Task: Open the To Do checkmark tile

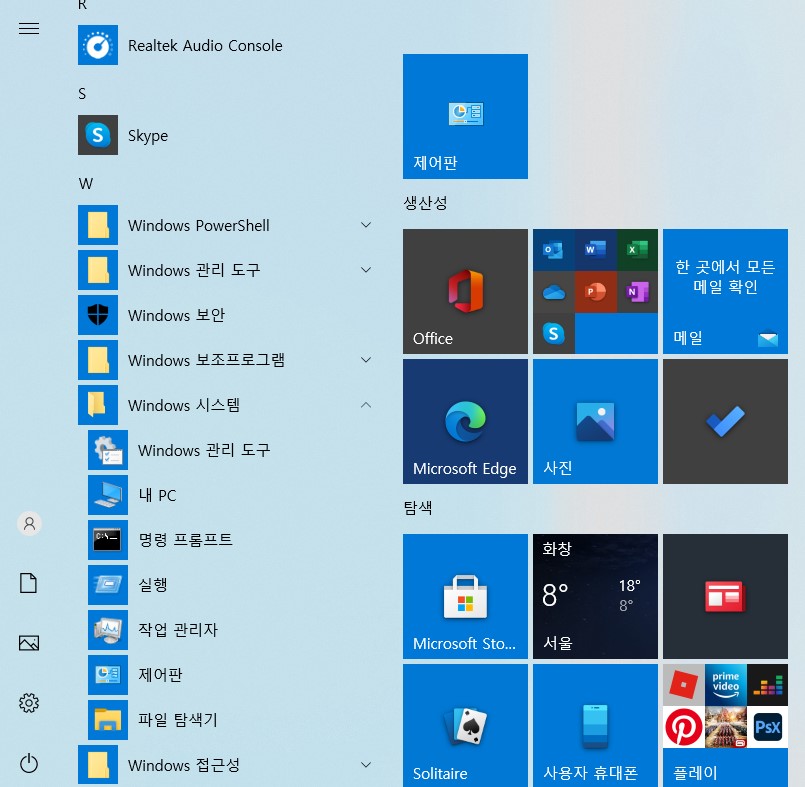Action: pos(725,421)
